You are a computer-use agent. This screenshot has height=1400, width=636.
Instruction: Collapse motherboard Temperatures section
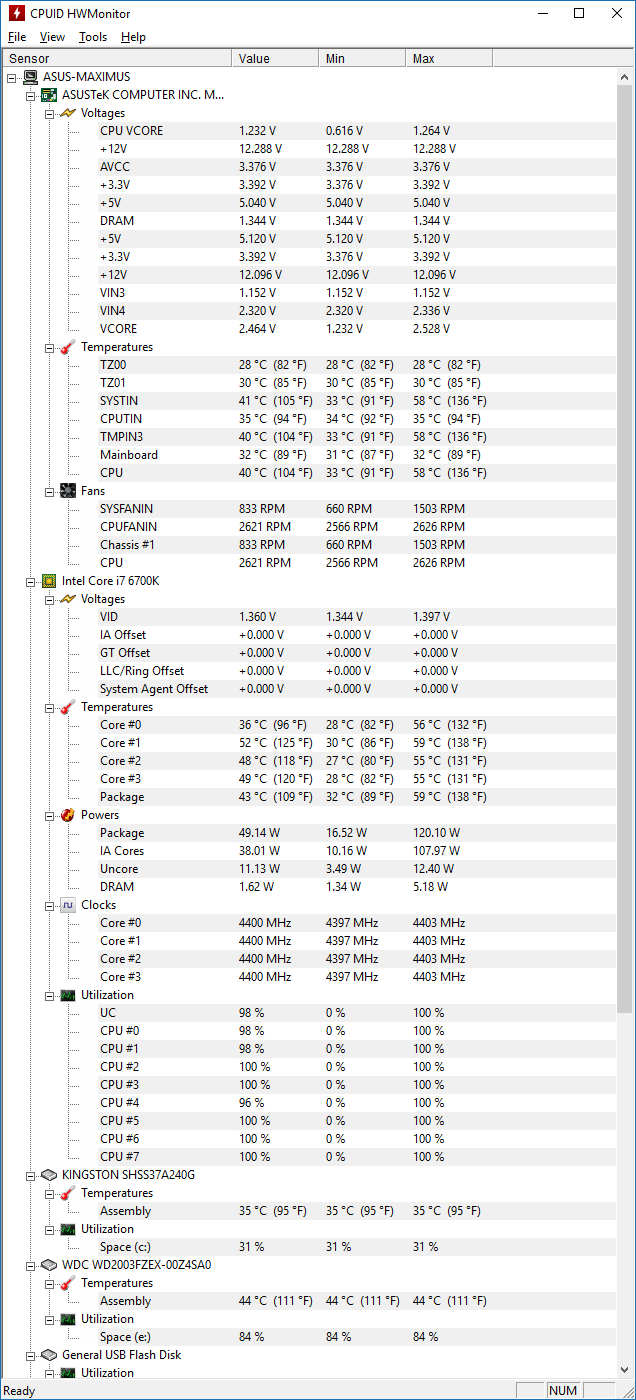tap(48, 347)
